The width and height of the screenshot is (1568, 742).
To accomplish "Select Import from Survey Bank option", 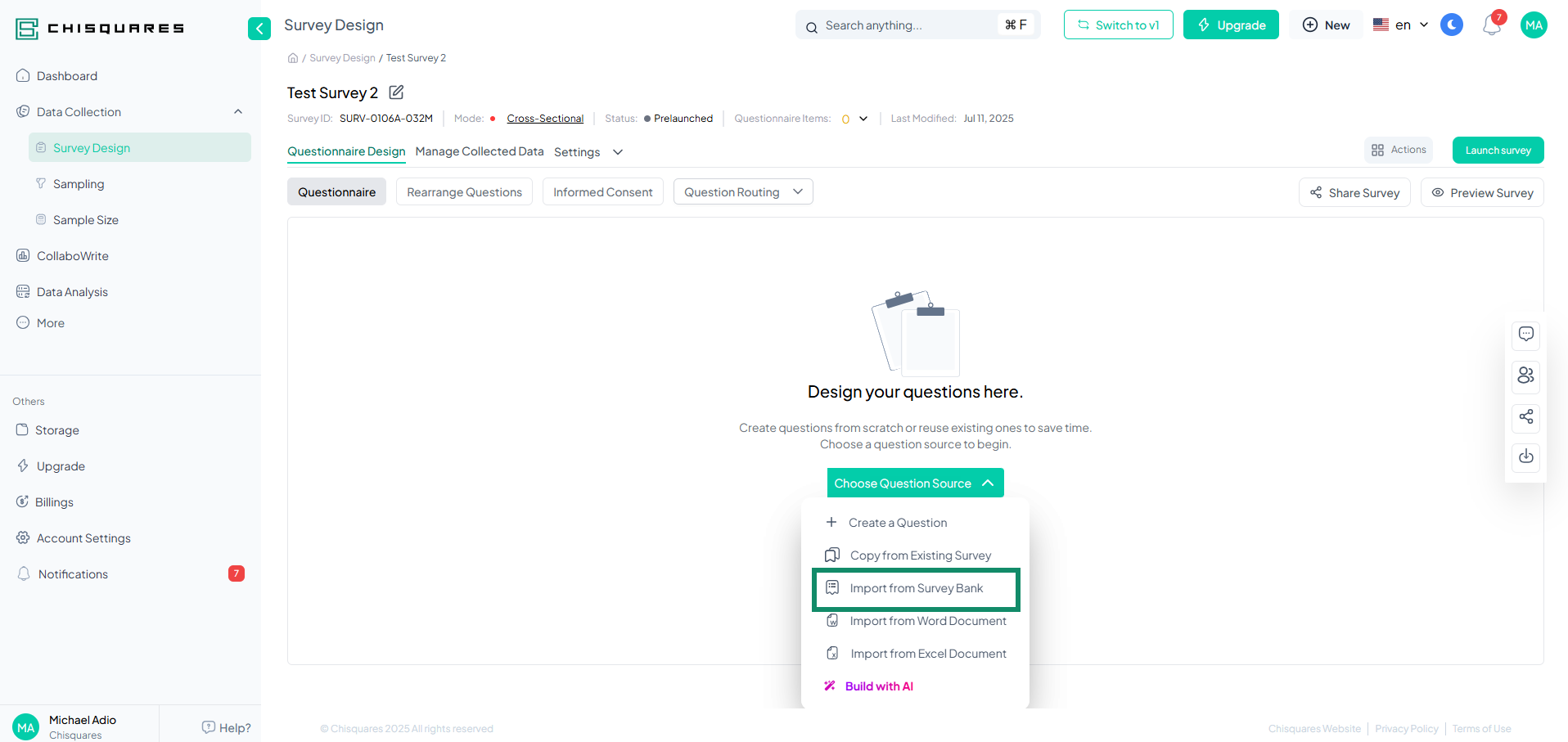I will [916, 588].
